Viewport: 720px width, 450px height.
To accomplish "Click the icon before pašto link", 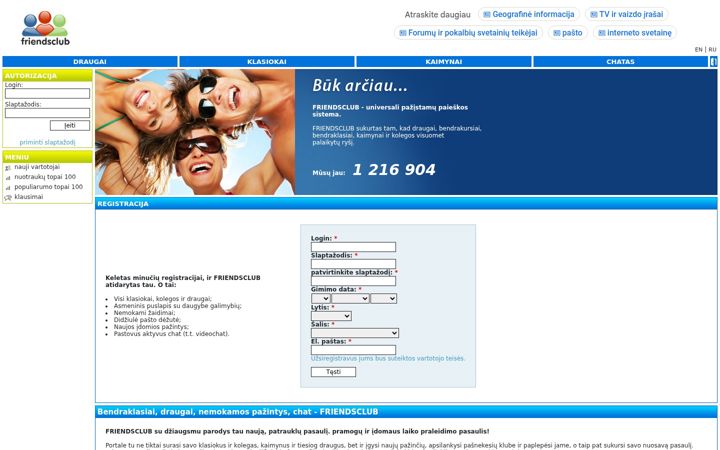I will click(557, 33).
